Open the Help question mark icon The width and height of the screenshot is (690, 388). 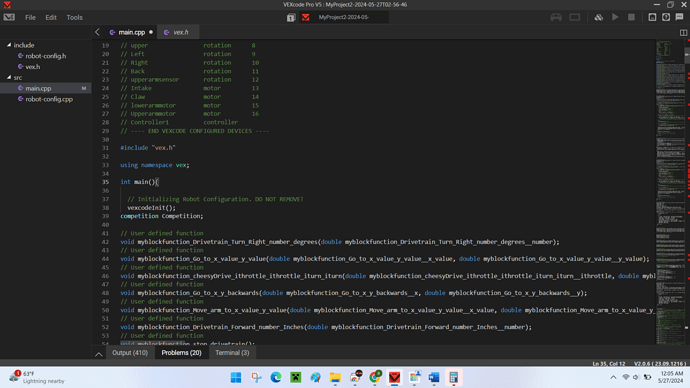point(666,18)
